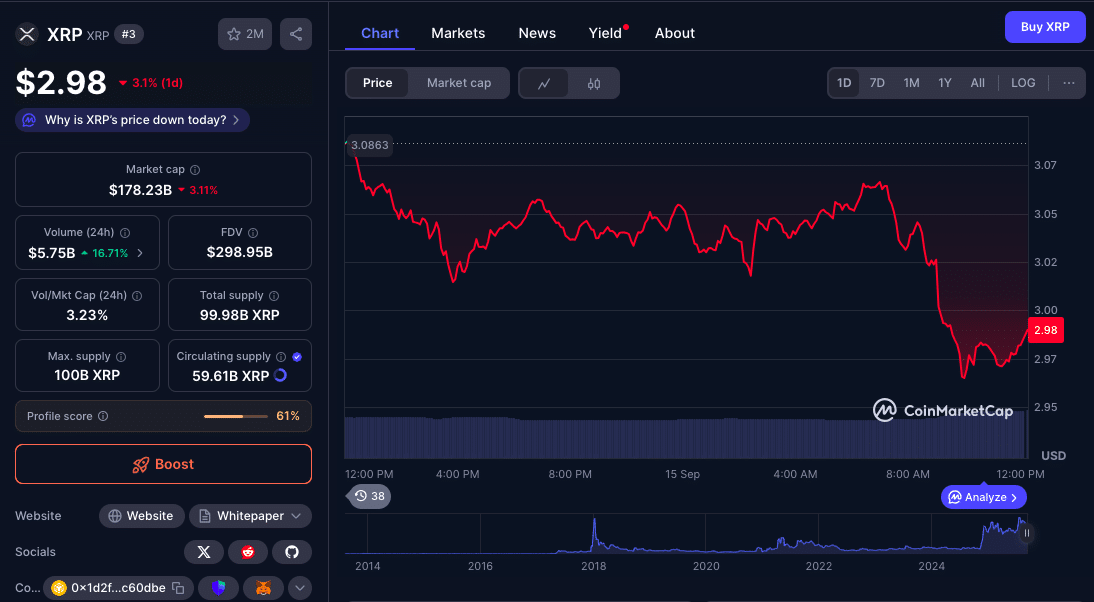Click the #3 rank badge
1094x602 pixels.
pos(128,34)
